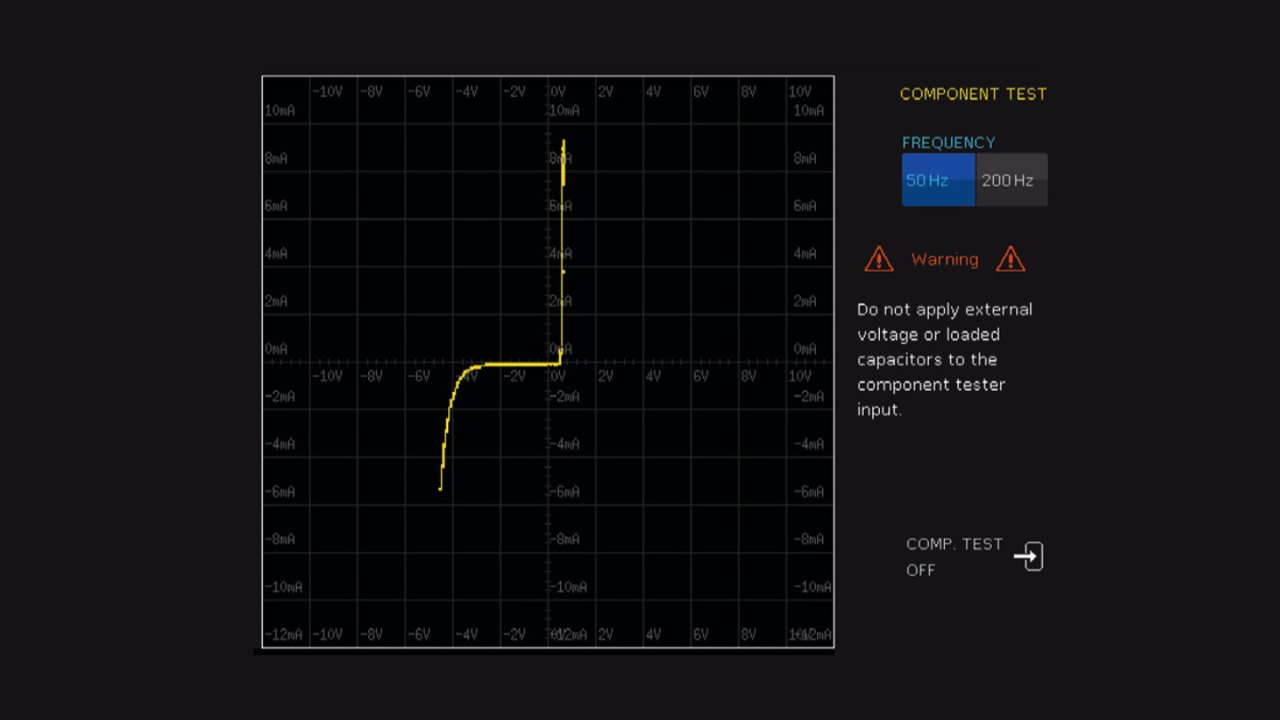The height and width of the screenshot is (720, 1280).
Task: Click the -8mA label on right edge
Action: tap(809, 539)
